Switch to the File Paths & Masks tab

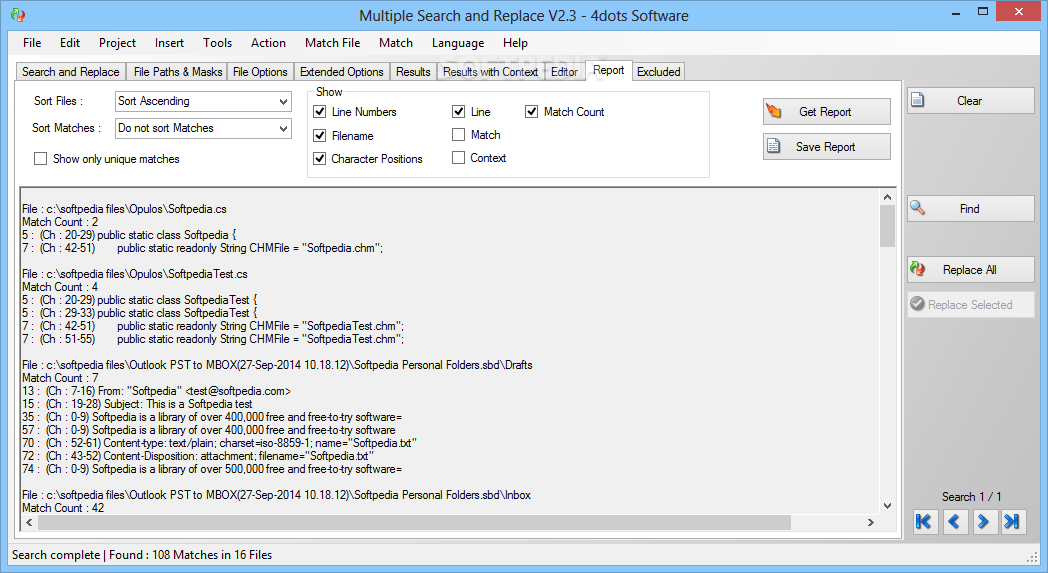[x=178, y=72]
